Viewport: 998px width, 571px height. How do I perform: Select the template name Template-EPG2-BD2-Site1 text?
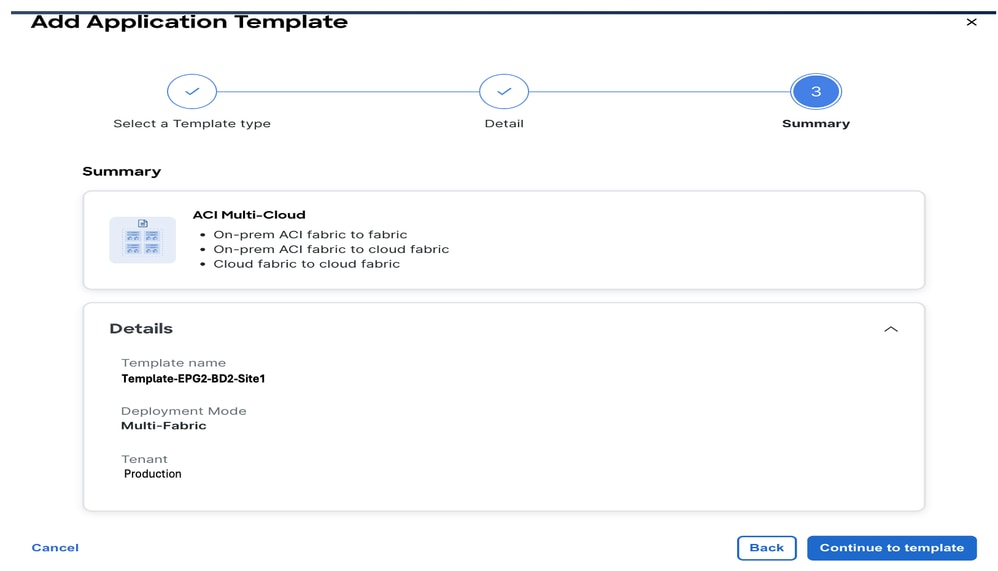[193, 379]
